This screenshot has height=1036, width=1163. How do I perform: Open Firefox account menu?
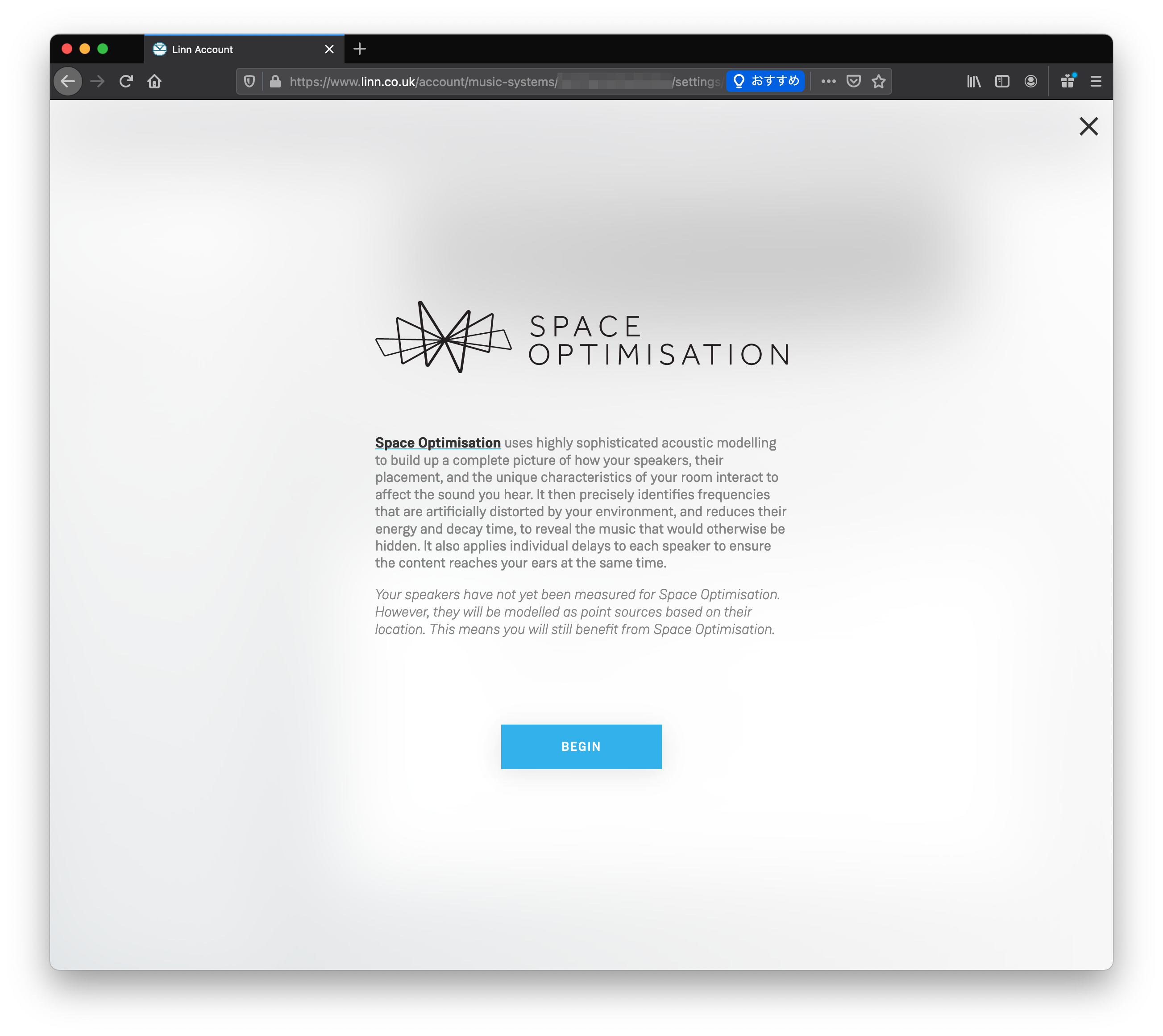(1030, 81)
